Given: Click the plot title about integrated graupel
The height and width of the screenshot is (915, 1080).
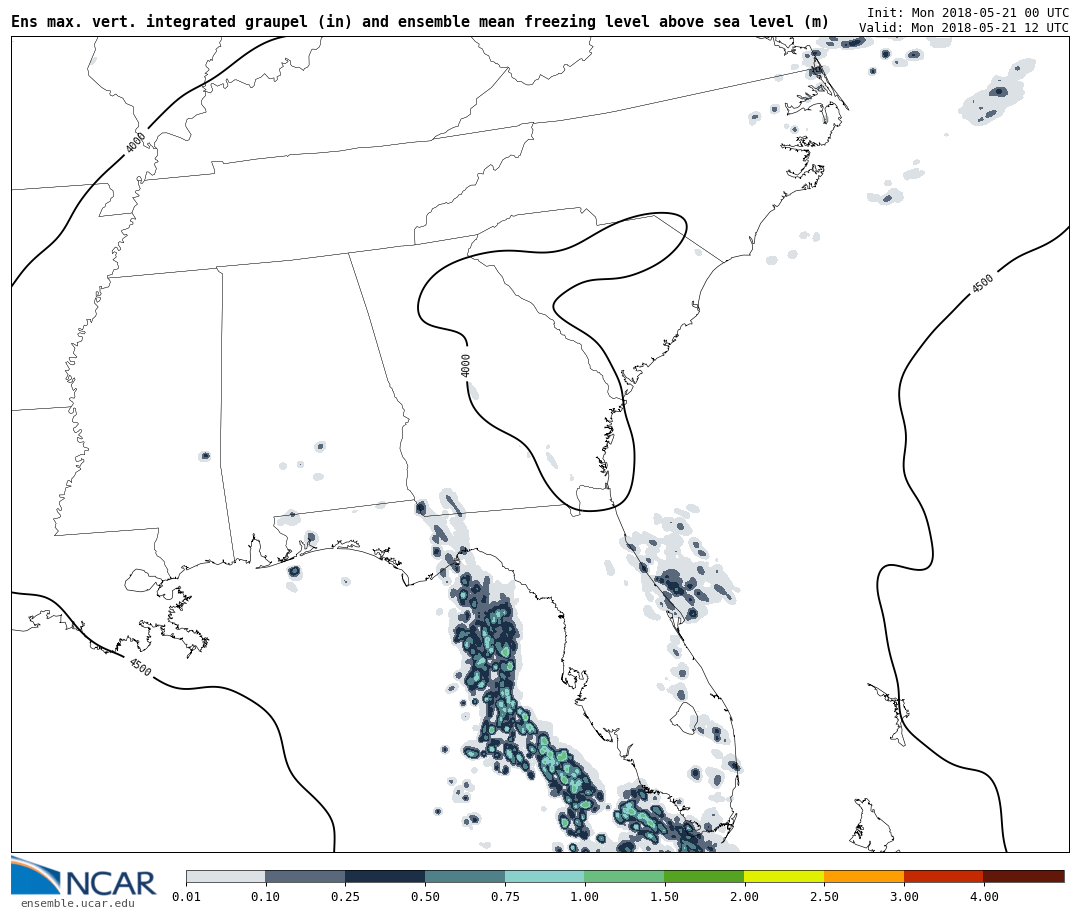Looking at the screenshot, I should click(x=420, y=22).
